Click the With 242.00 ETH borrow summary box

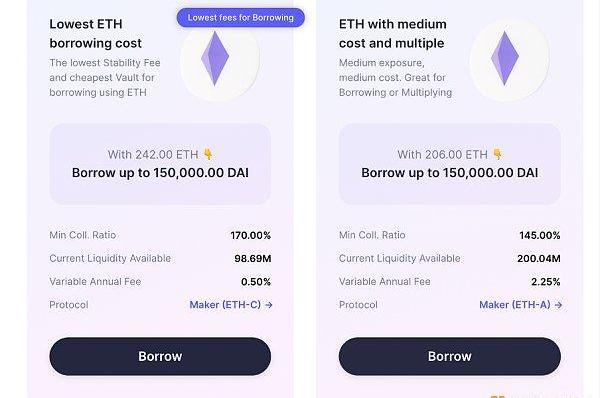[160, 164]
